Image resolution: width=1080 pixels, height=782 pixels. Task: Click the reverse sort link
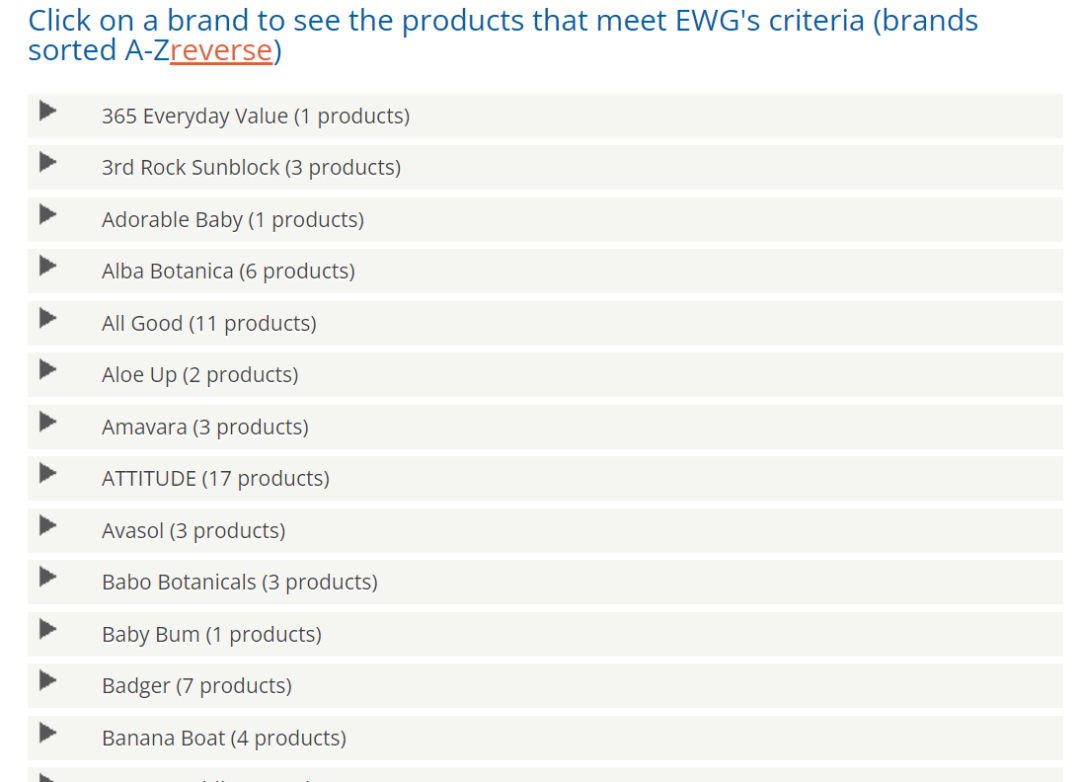tap(221, 50)
